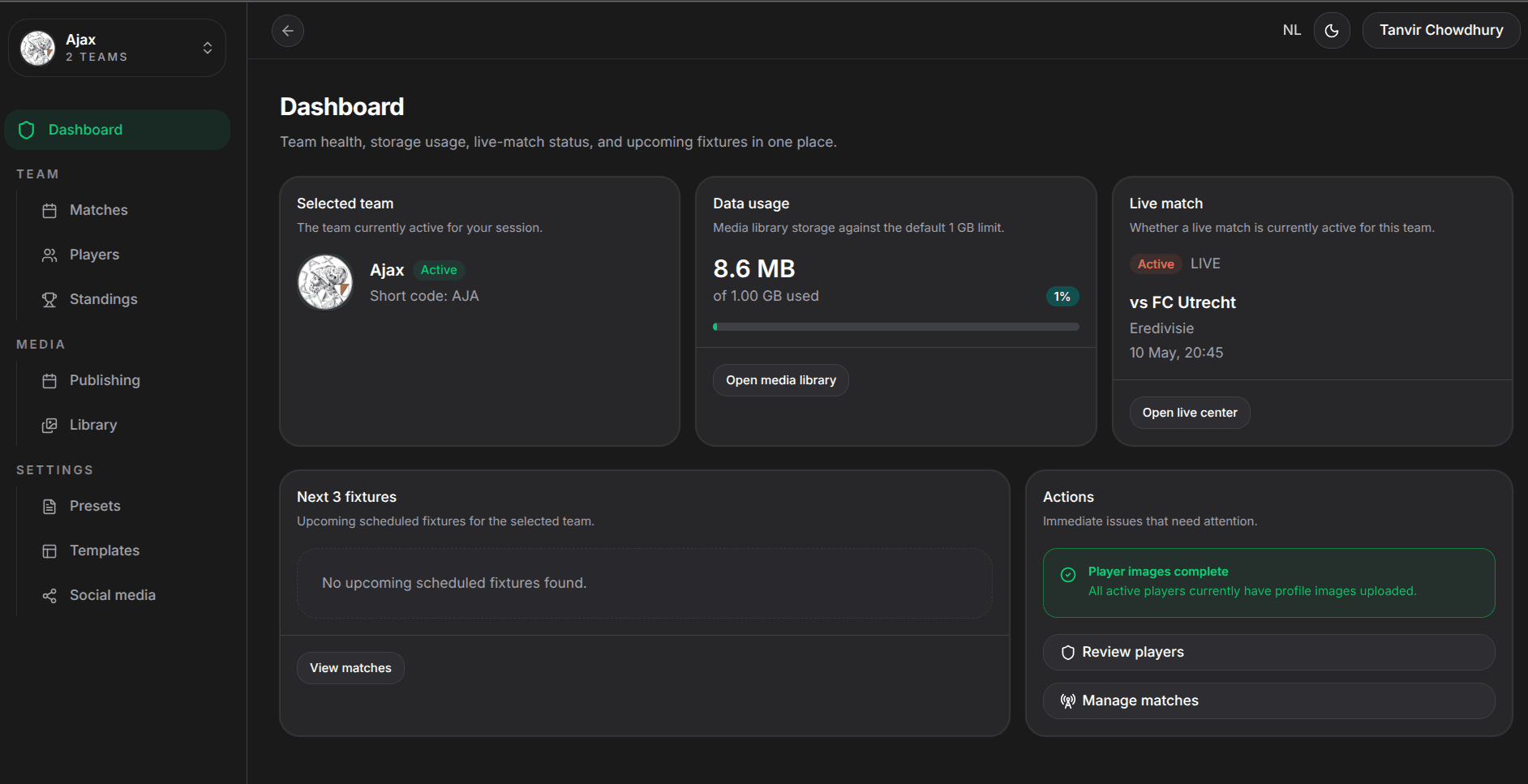Image resolution: width=1528 pixels, height=784 pixels.
Task: Toggle dark mode with moon icon
Action: tap(1332, 31)
